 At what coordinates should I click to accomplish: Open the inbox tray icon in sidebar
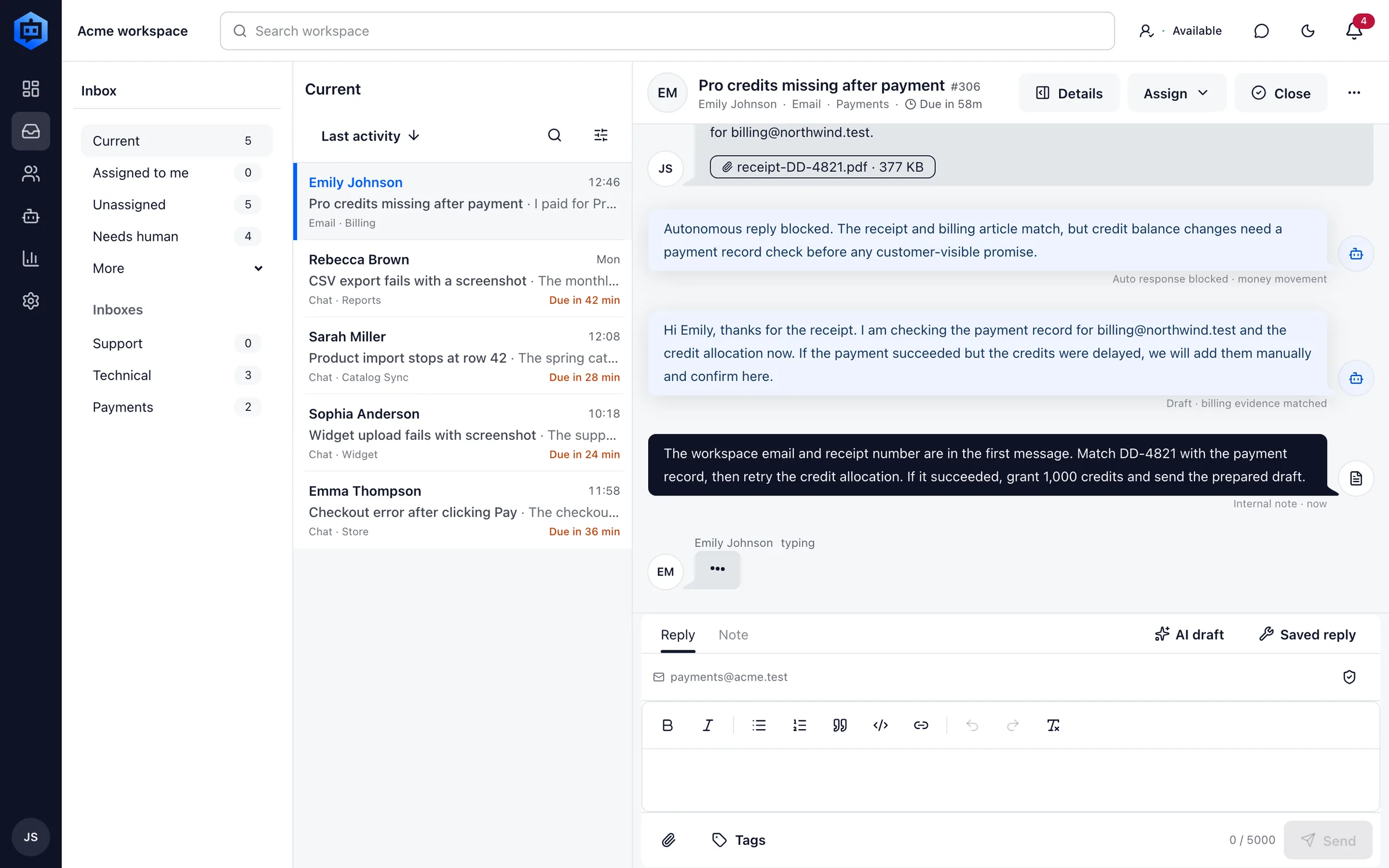pyautogui.click(x=31, y=131)
